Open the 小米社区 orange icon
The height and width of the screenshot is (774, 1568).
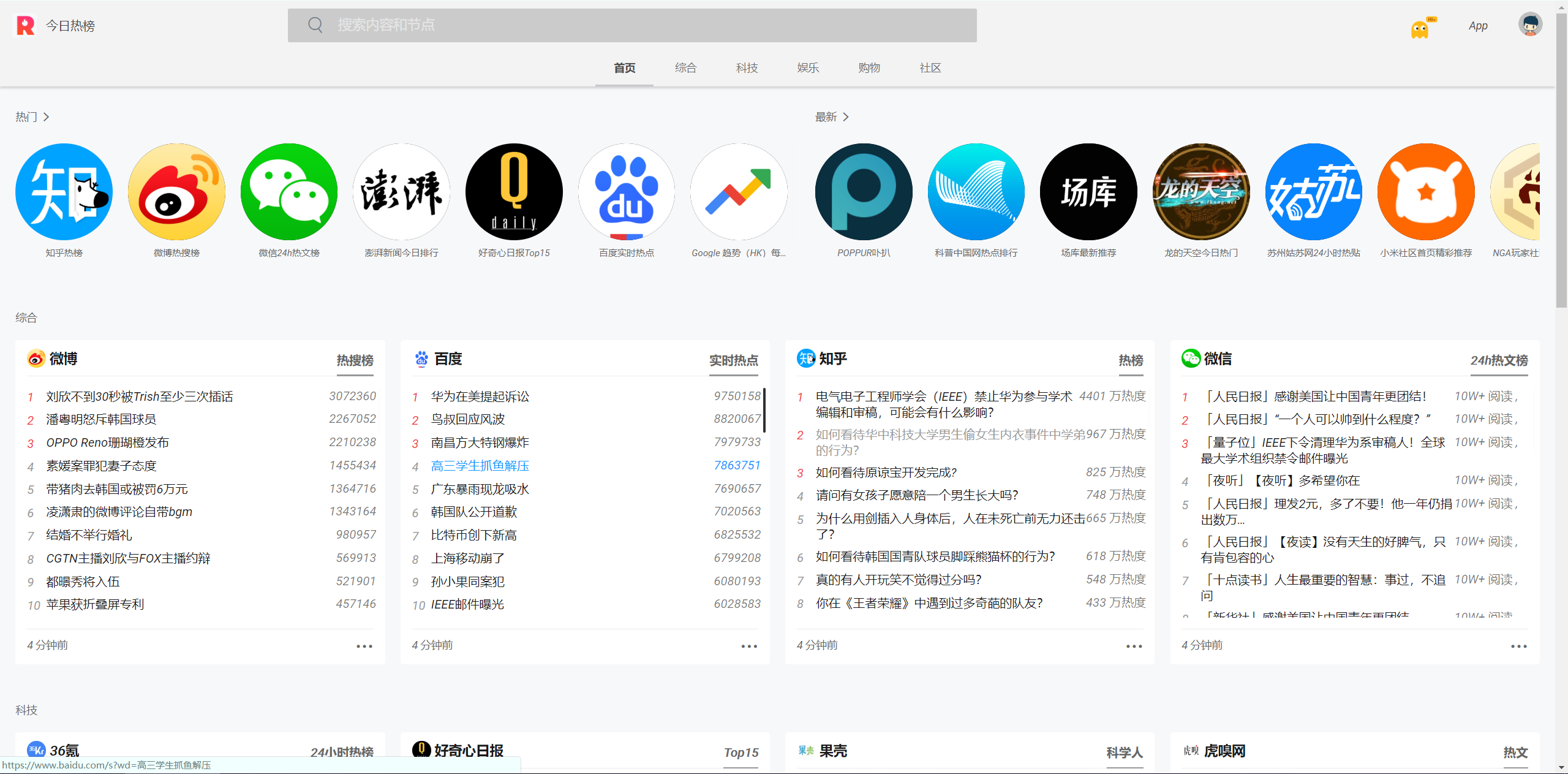coord(1426,192)
